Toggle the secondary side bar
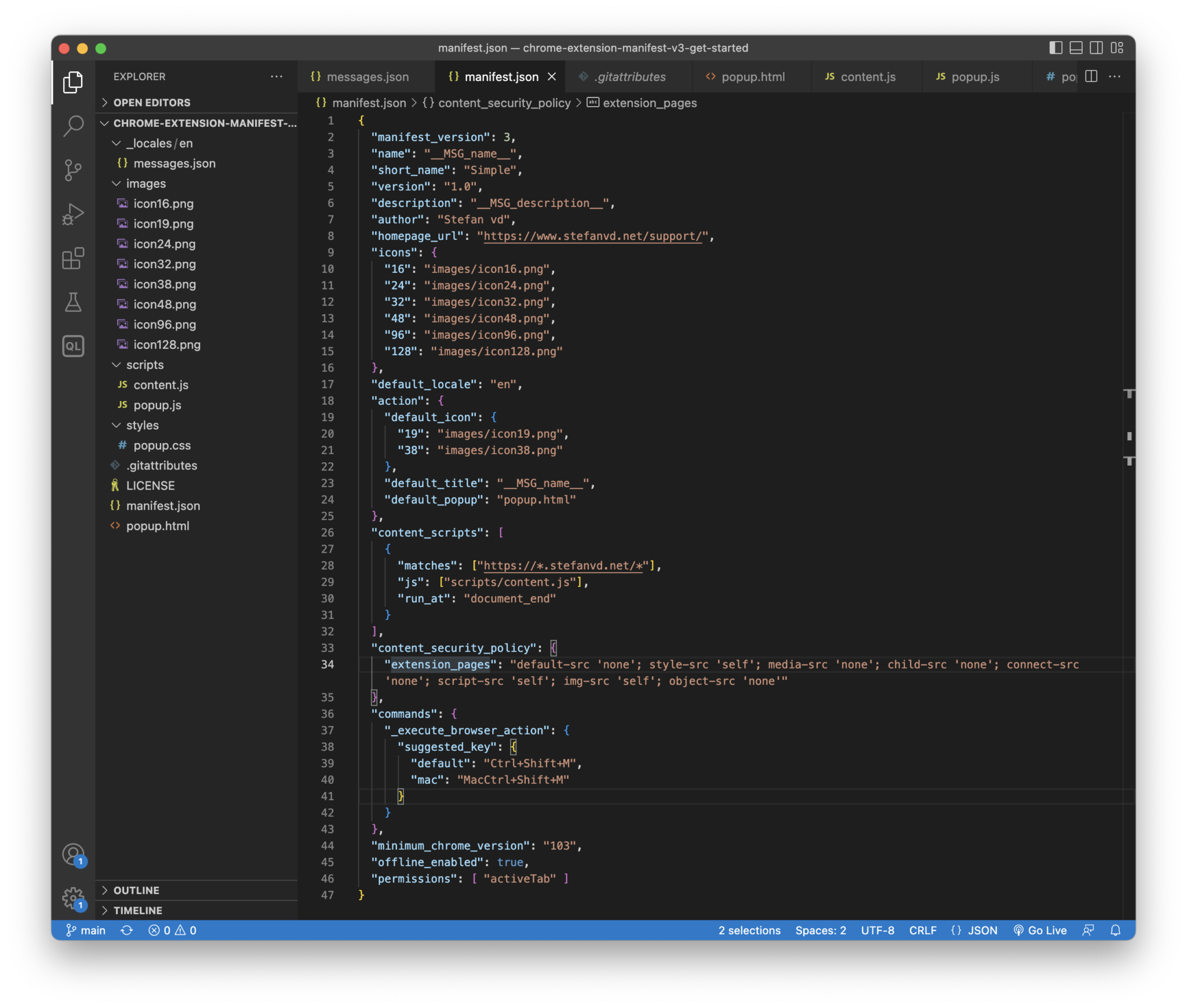The image size is (1187, 1008). [1096, 48]
